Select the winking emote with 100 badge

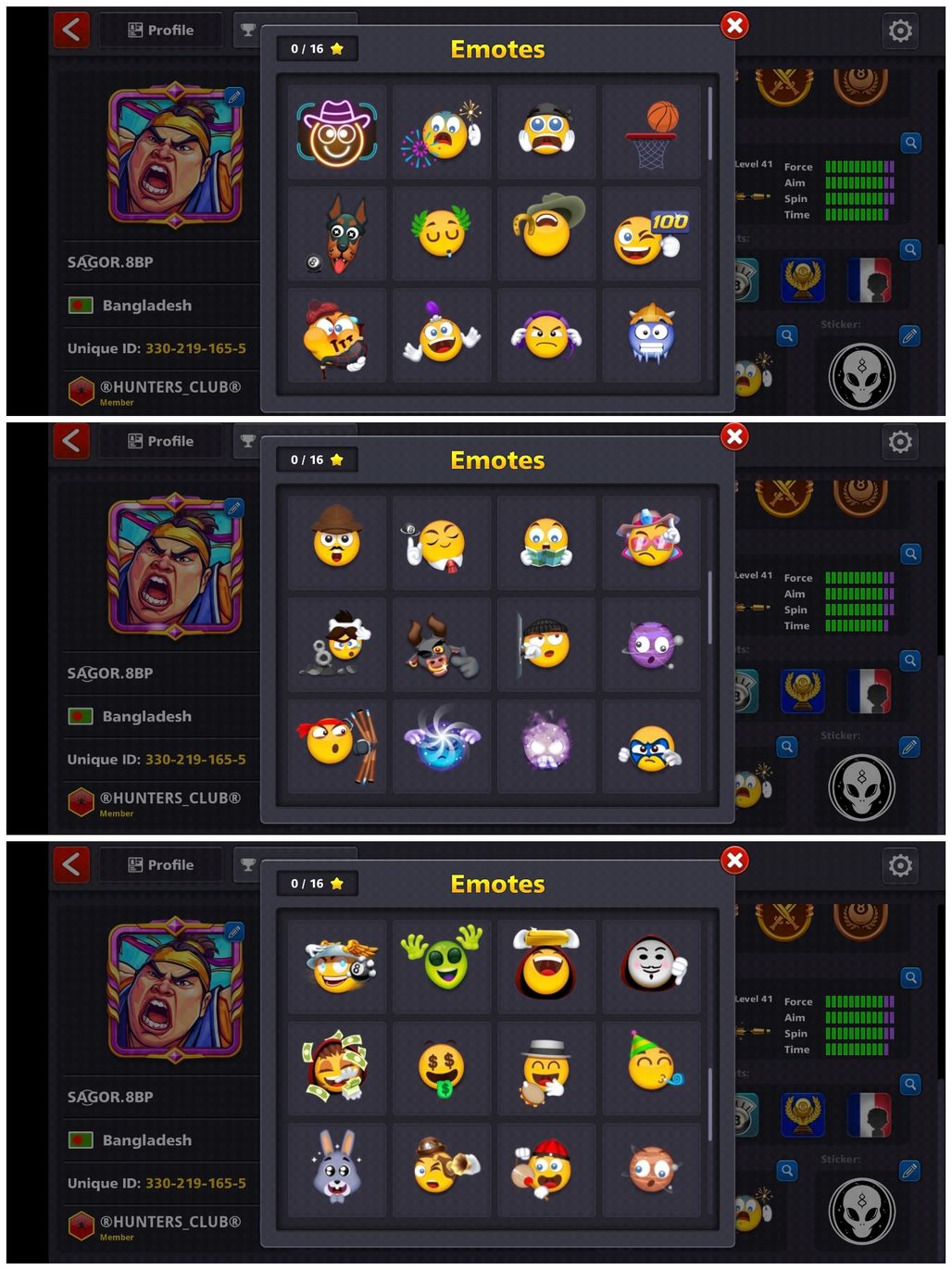(651, 234)
